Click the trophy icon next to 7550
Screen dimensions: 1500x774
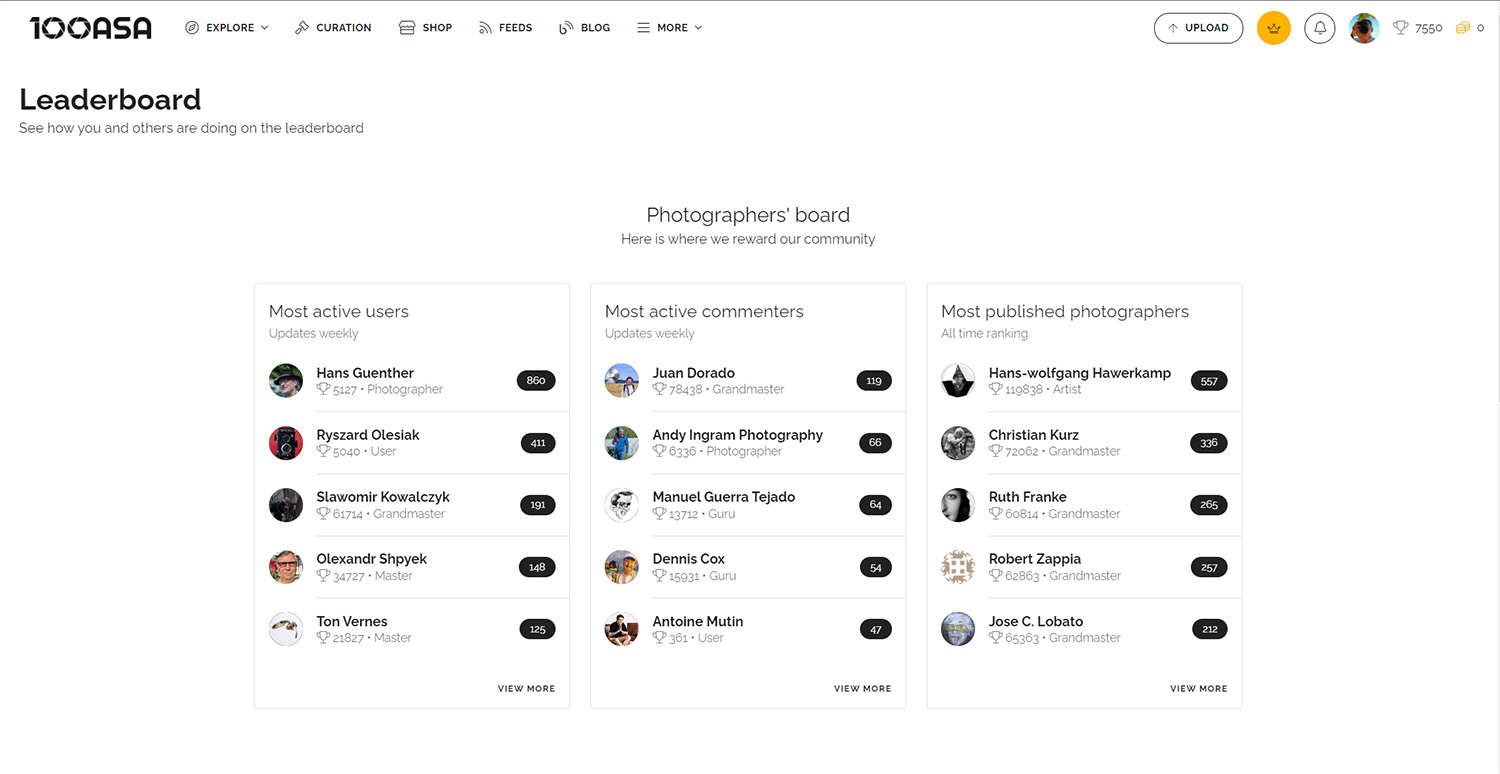tap(1401, 28)
